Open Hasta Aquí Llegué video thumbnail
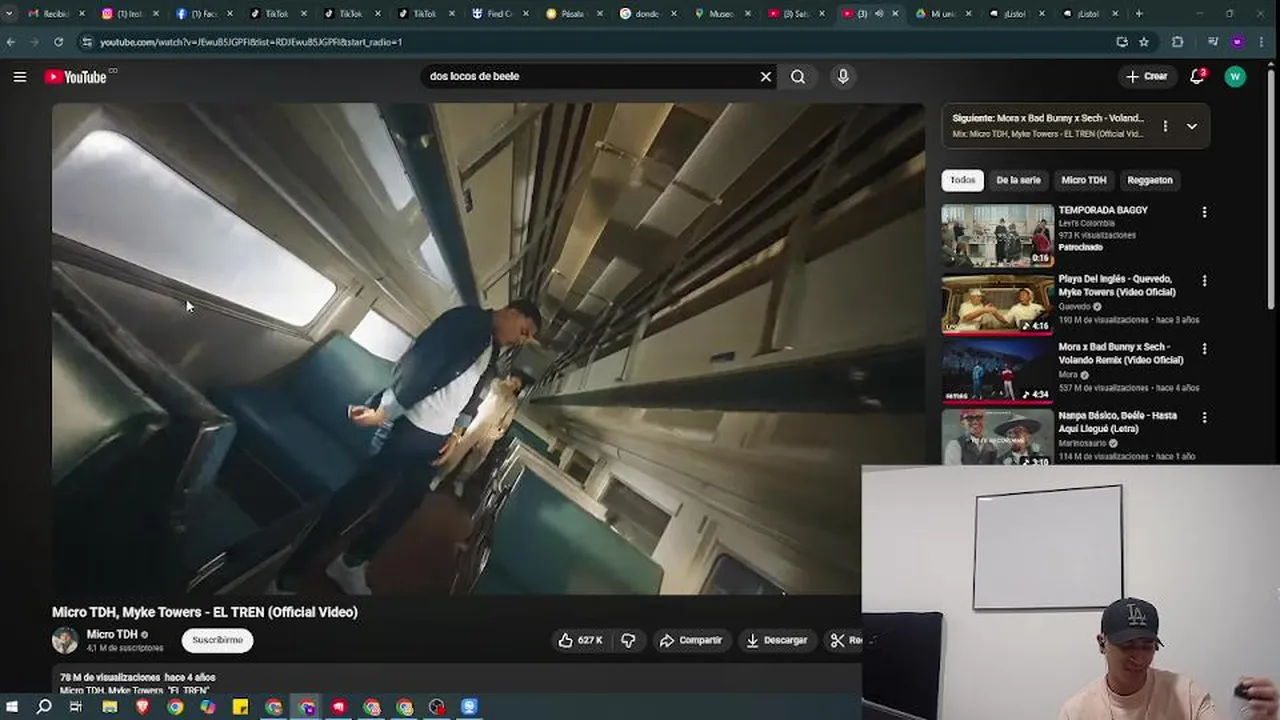The width and height of the screenshot is (1280, 720). pyautogui.click(x=998, y=438)
